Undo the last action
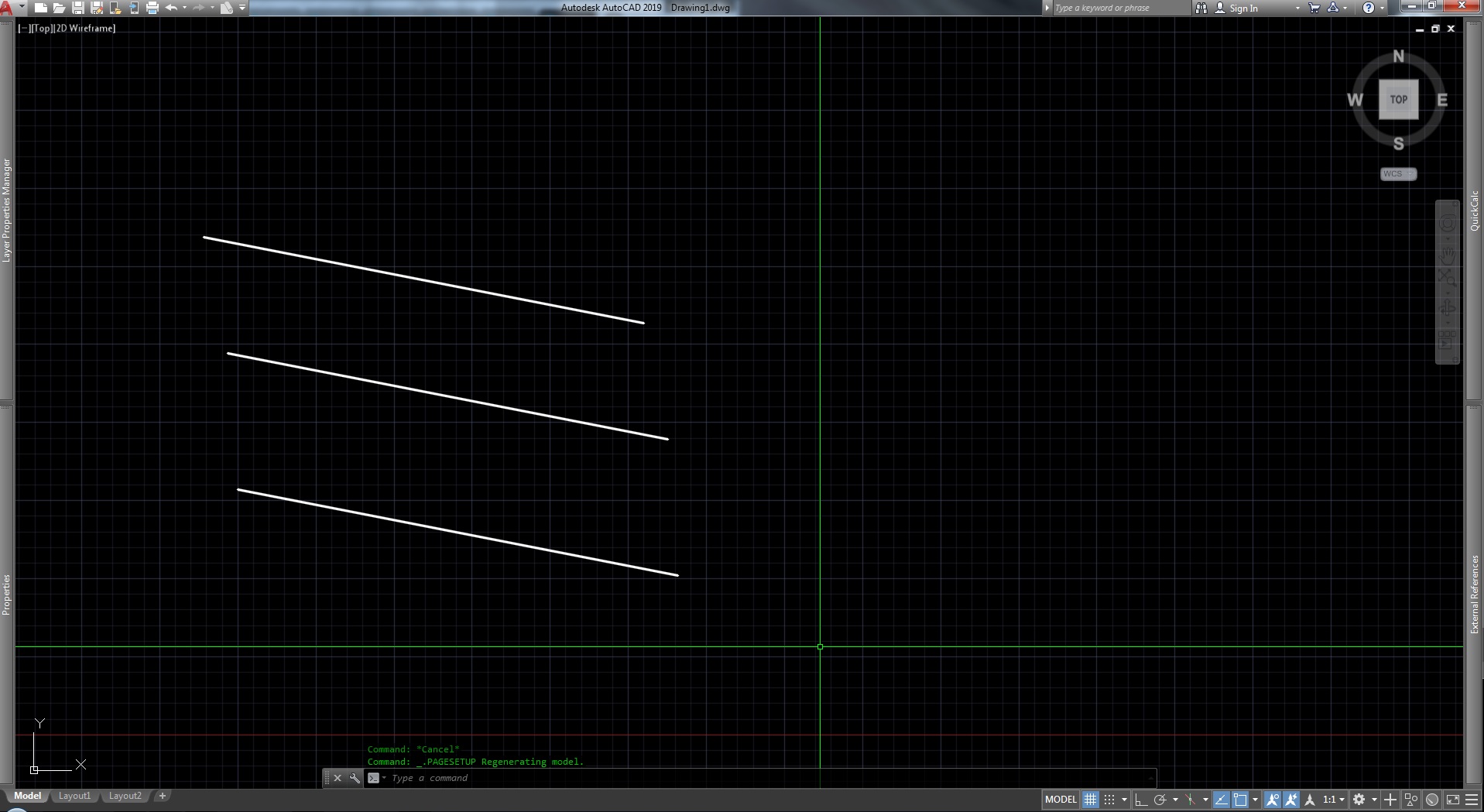This screenshot has width=1484, height=812. pyautogui.click(x=172, y=8)
